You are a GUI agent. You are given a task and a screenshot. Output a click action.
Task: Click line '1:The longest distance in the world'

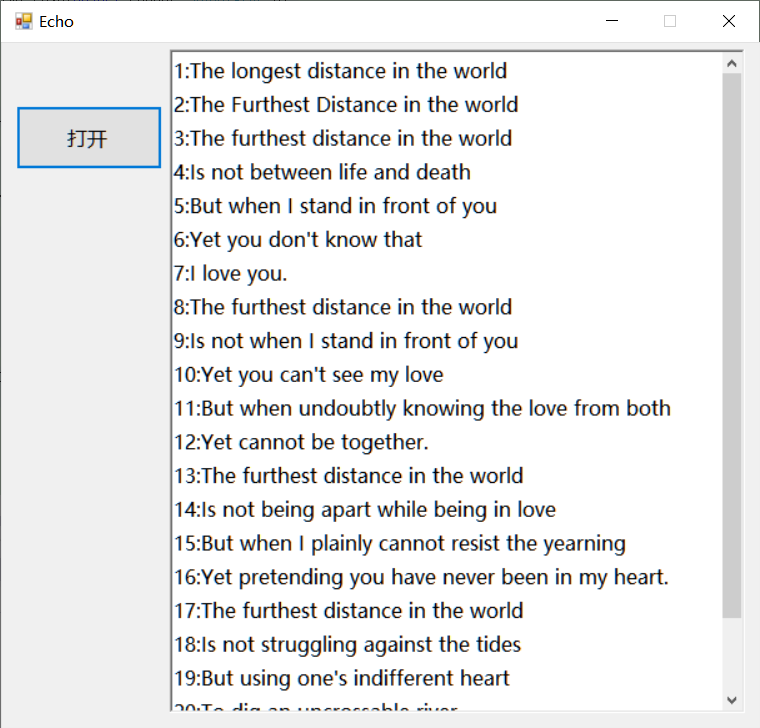[340, 71]
